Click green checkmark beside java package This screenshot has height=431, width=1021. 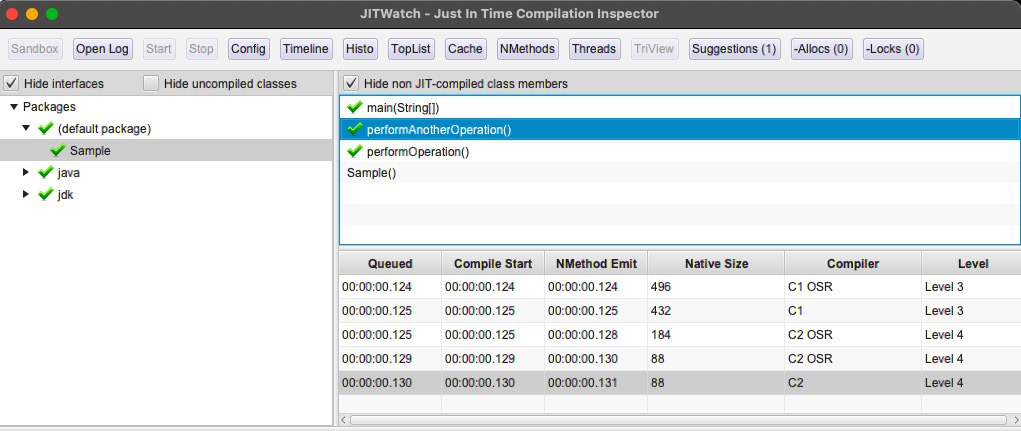tap(46, 173)
